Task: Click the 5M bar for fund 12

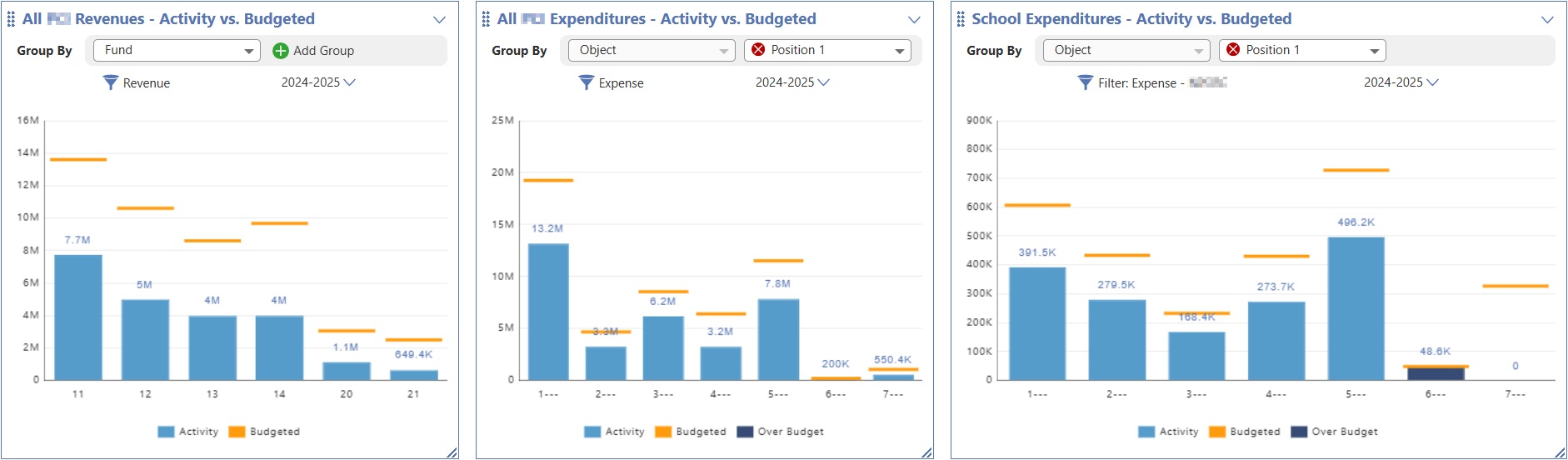Action: click(145, 340)
